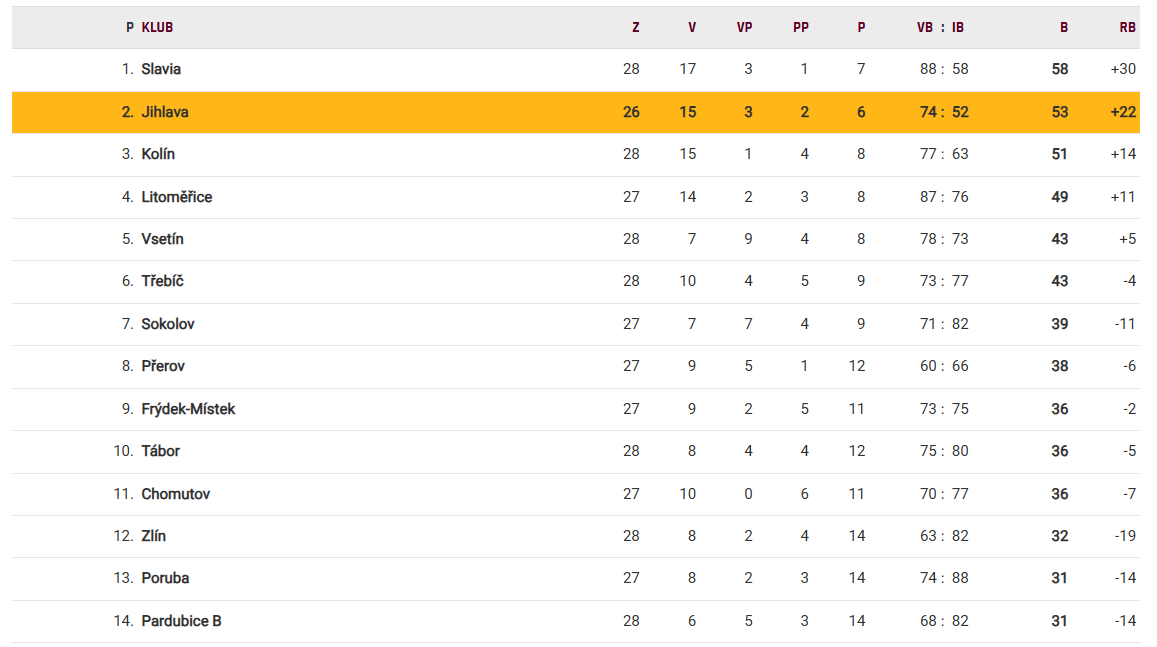Open the Litoměřice team page
The height and width of the screenshot is (647, 1157).
(176, 197)
